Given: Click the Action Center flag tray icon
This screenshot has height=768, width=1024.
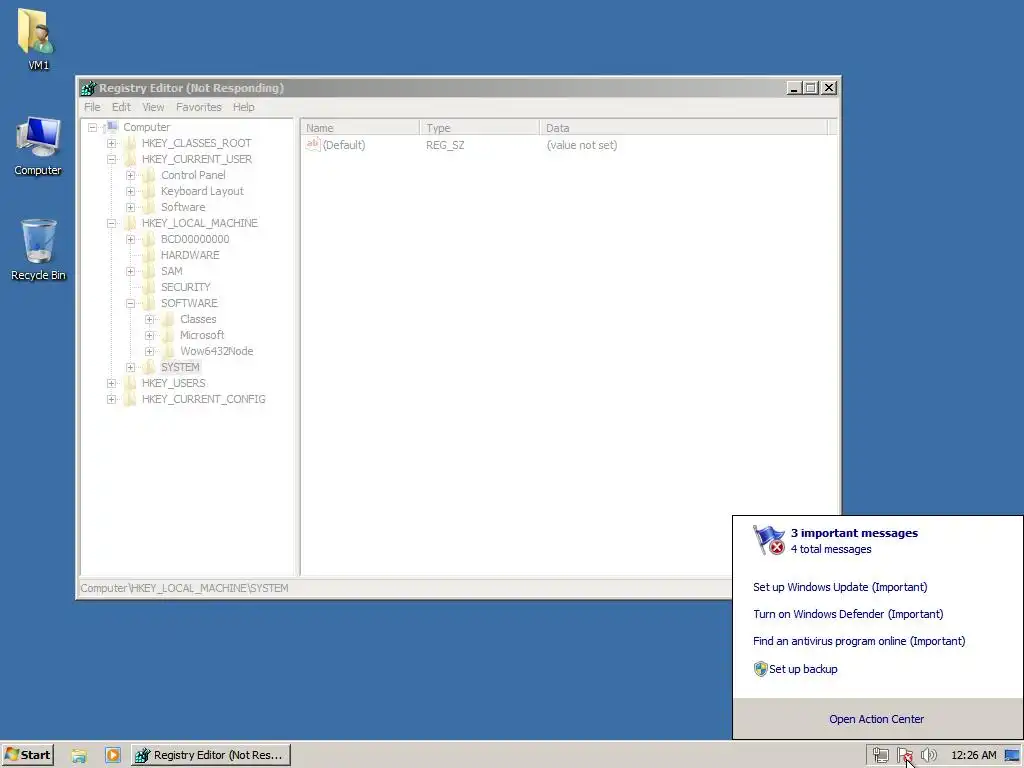Looking at the screenshot, I should [904, 756].
